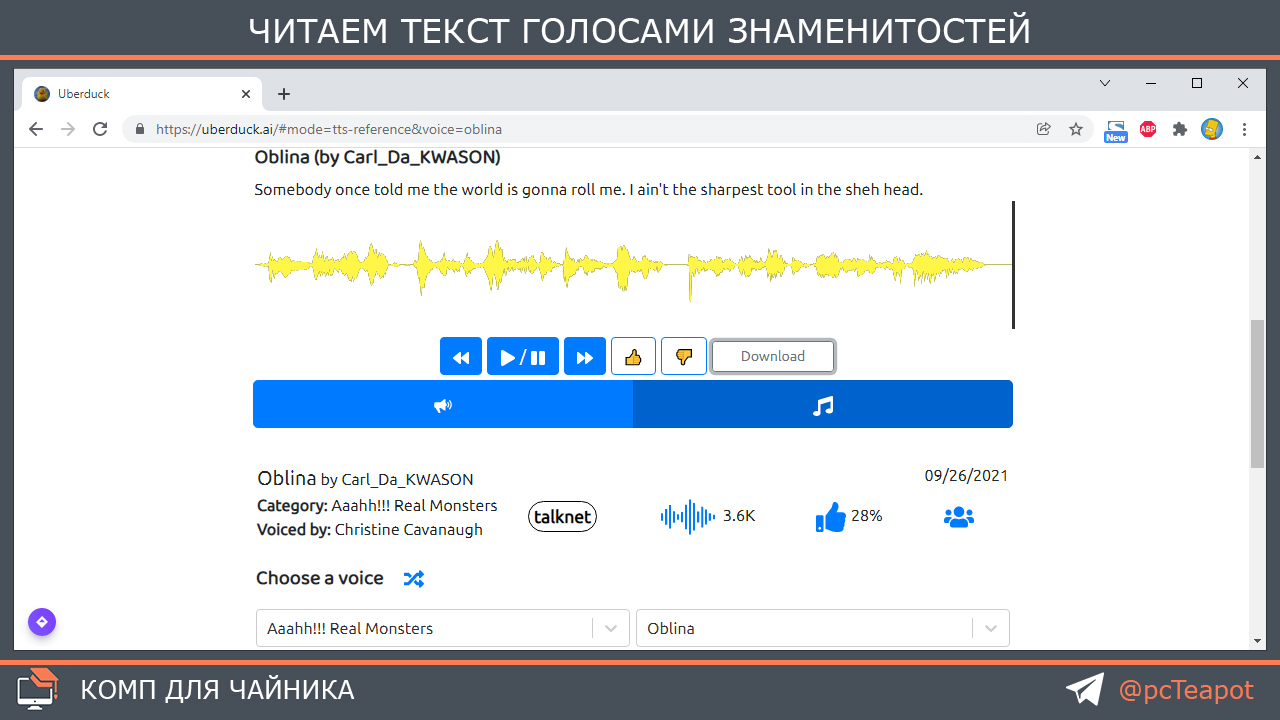Click the Carl_Da_KWASON author name

[x=407, y=479]
